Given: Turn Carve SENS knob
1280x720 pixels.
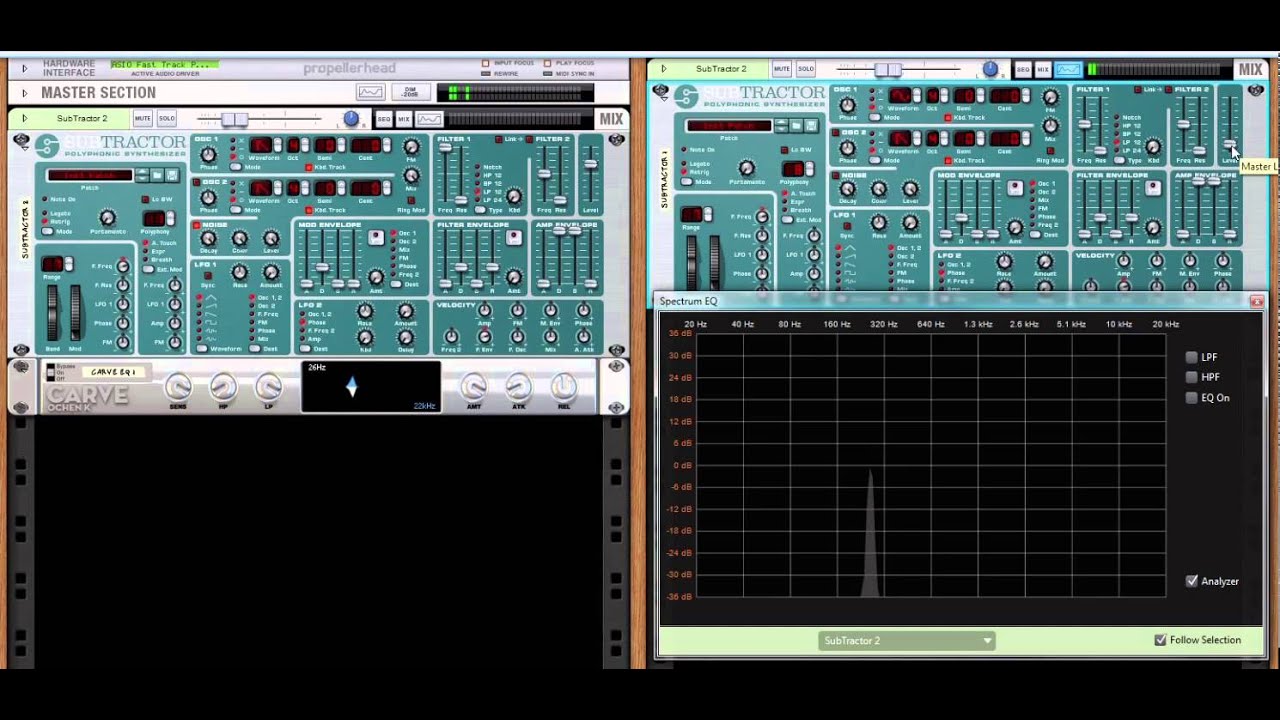Looking at the screenshot, I should (178, 386).
